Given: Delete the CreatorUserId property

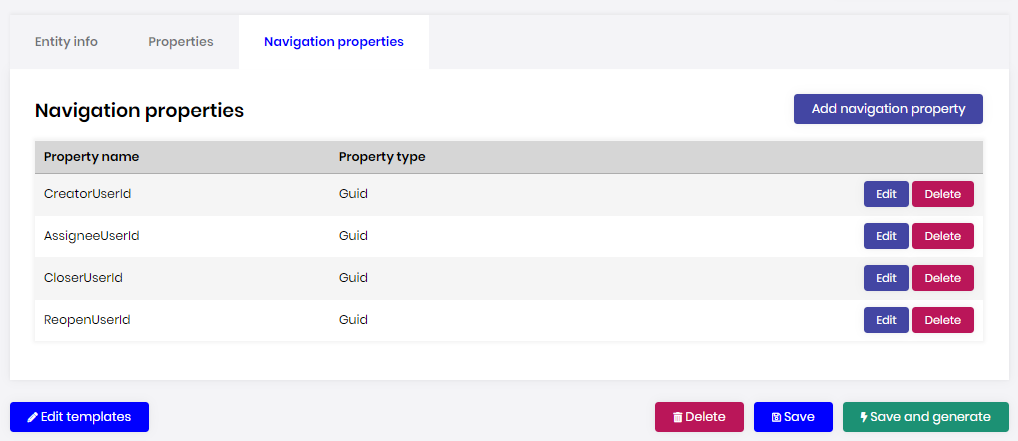Looking at the screenshot, I should (942, 194).
